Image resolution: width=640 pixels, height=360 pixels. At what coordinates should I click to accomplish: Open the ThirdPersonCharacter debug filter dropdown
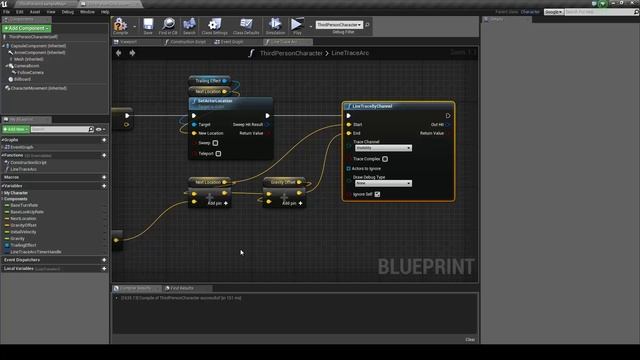pos(339,25)
